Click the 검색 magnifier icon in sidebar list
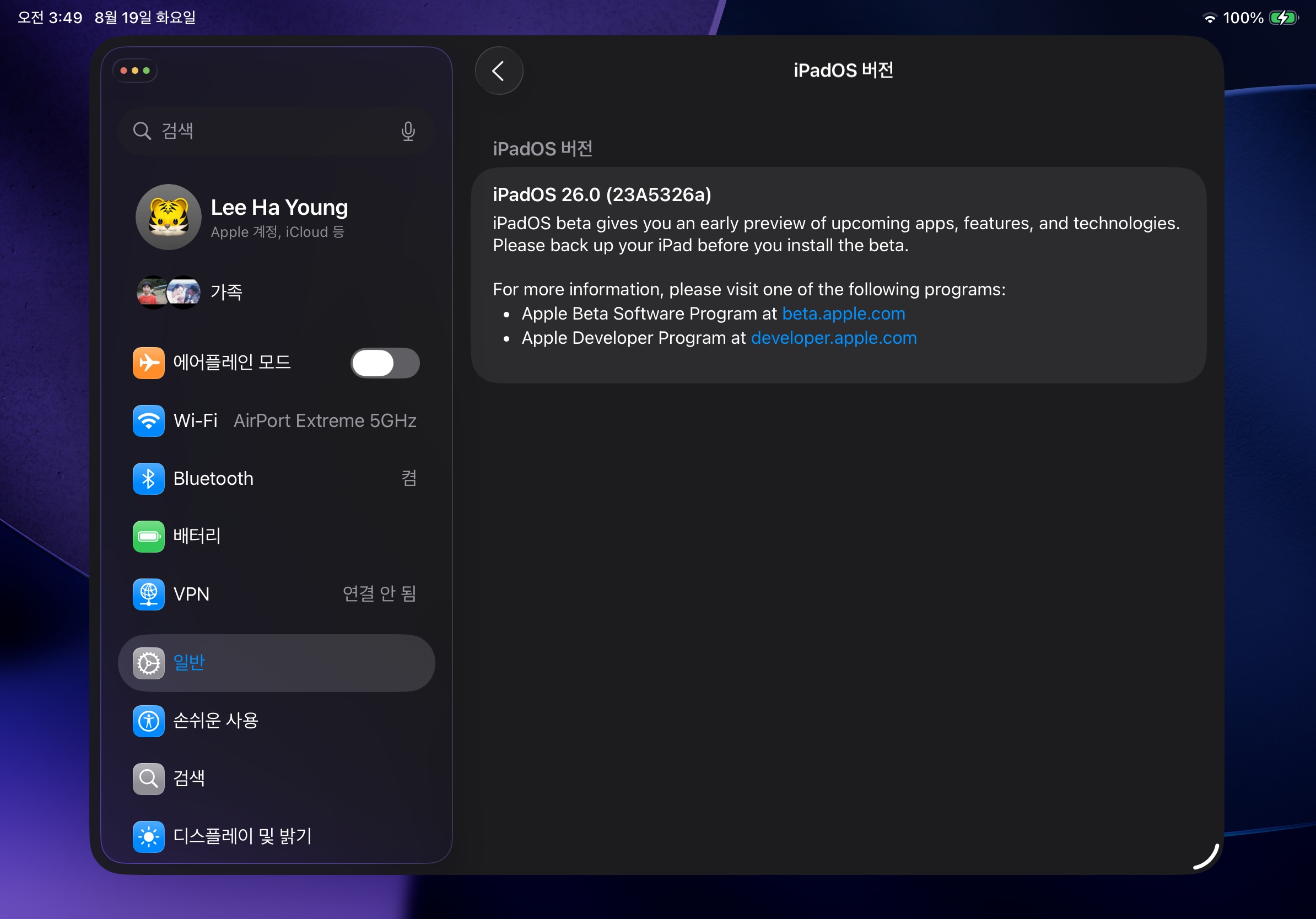Image resolution: width=1316 pixels, height=919 pixels. 148,779
